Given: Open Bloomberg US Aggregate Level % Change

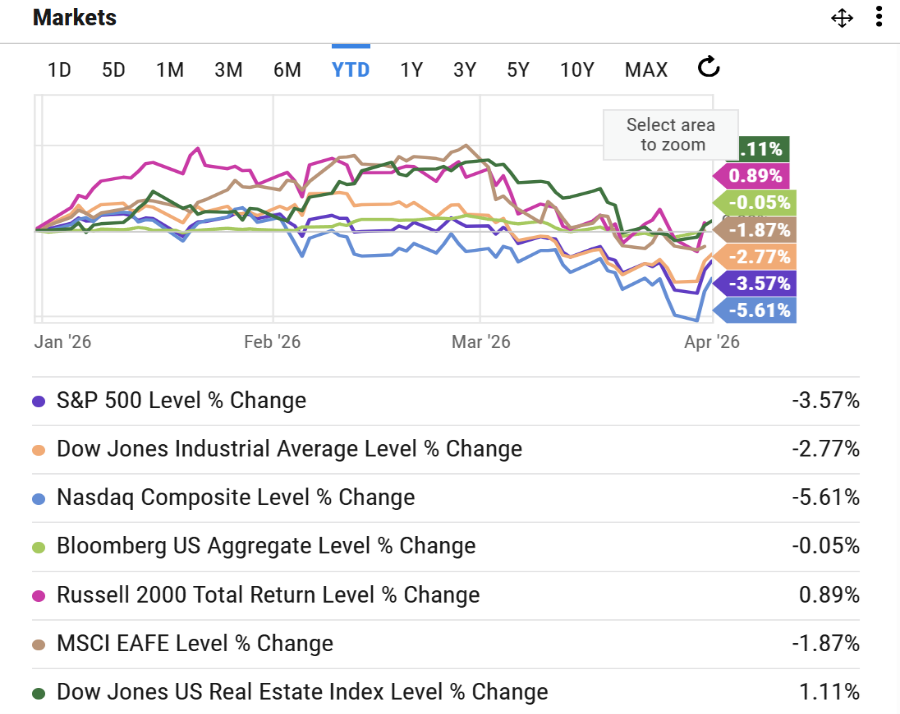Looking at the screenshot, I should click(x=266, y=546).
